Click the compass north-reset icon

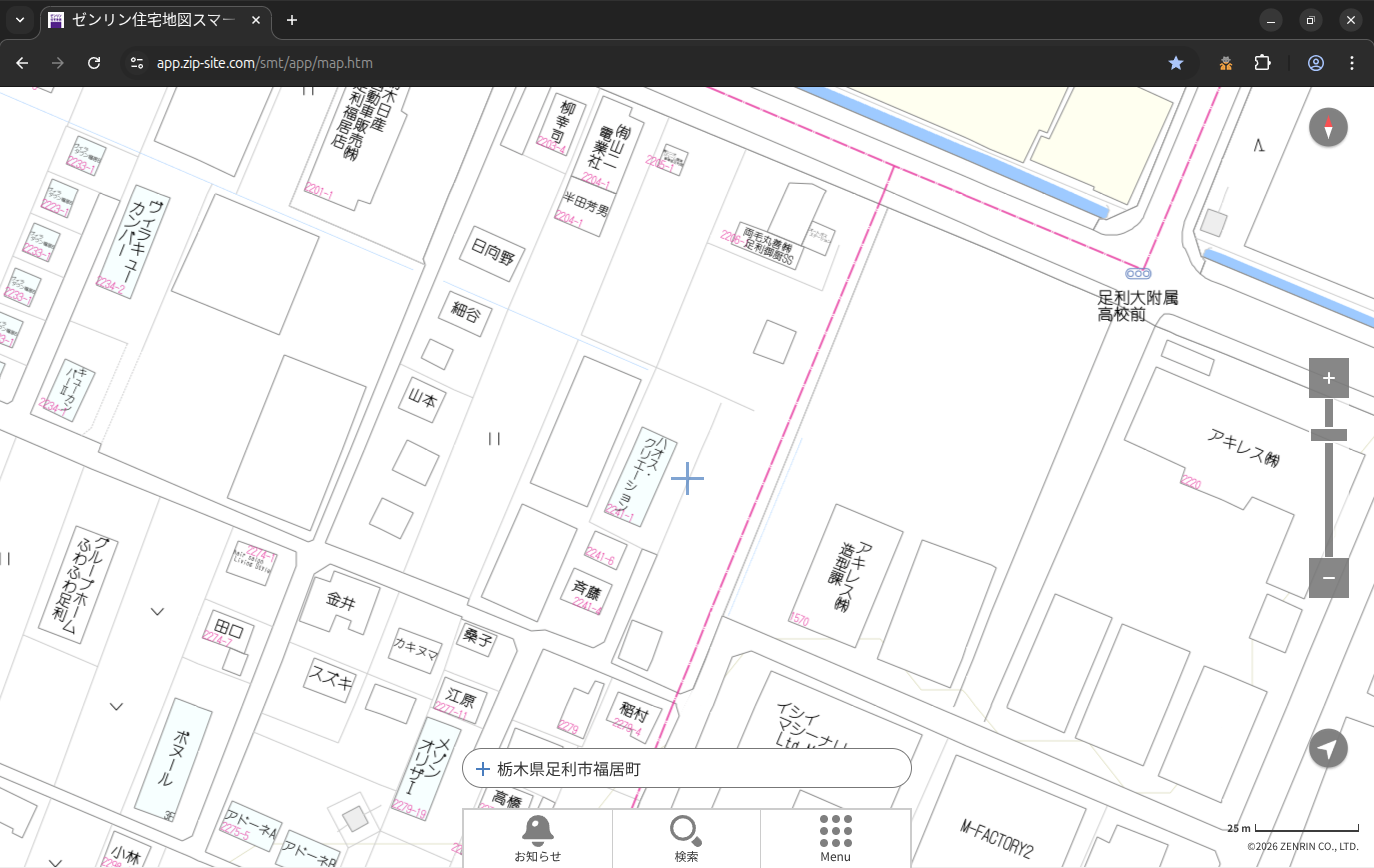[x=1328, y=128]
